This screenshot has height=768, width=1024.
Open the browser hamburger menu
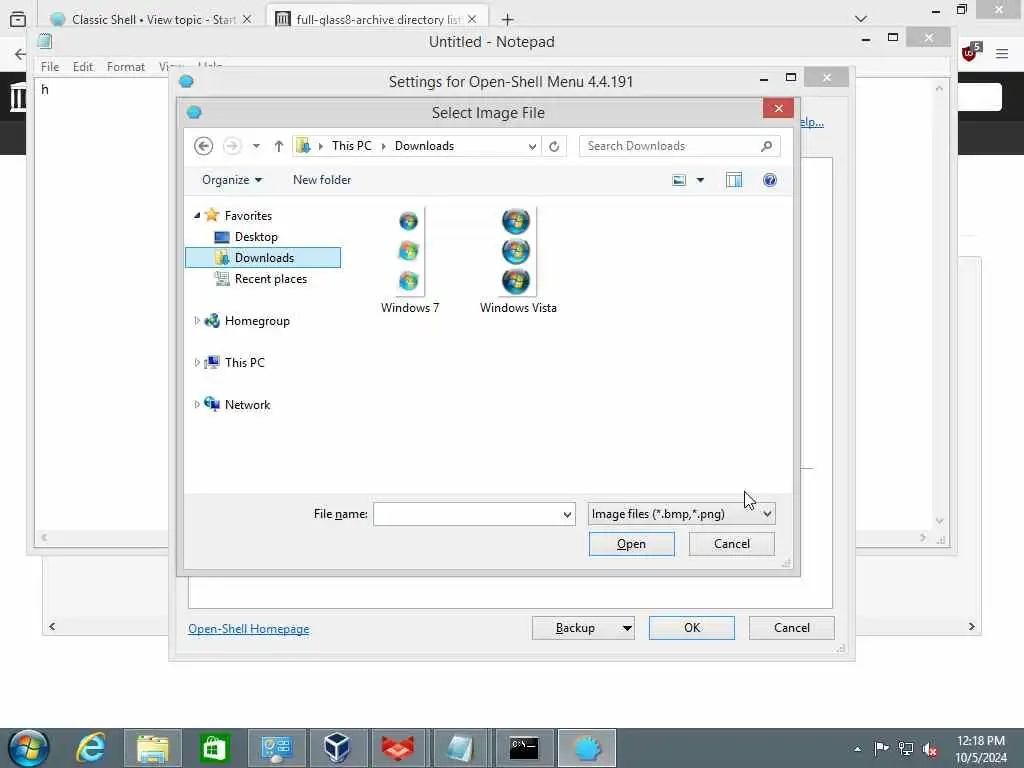click(x=1002, y=54)
